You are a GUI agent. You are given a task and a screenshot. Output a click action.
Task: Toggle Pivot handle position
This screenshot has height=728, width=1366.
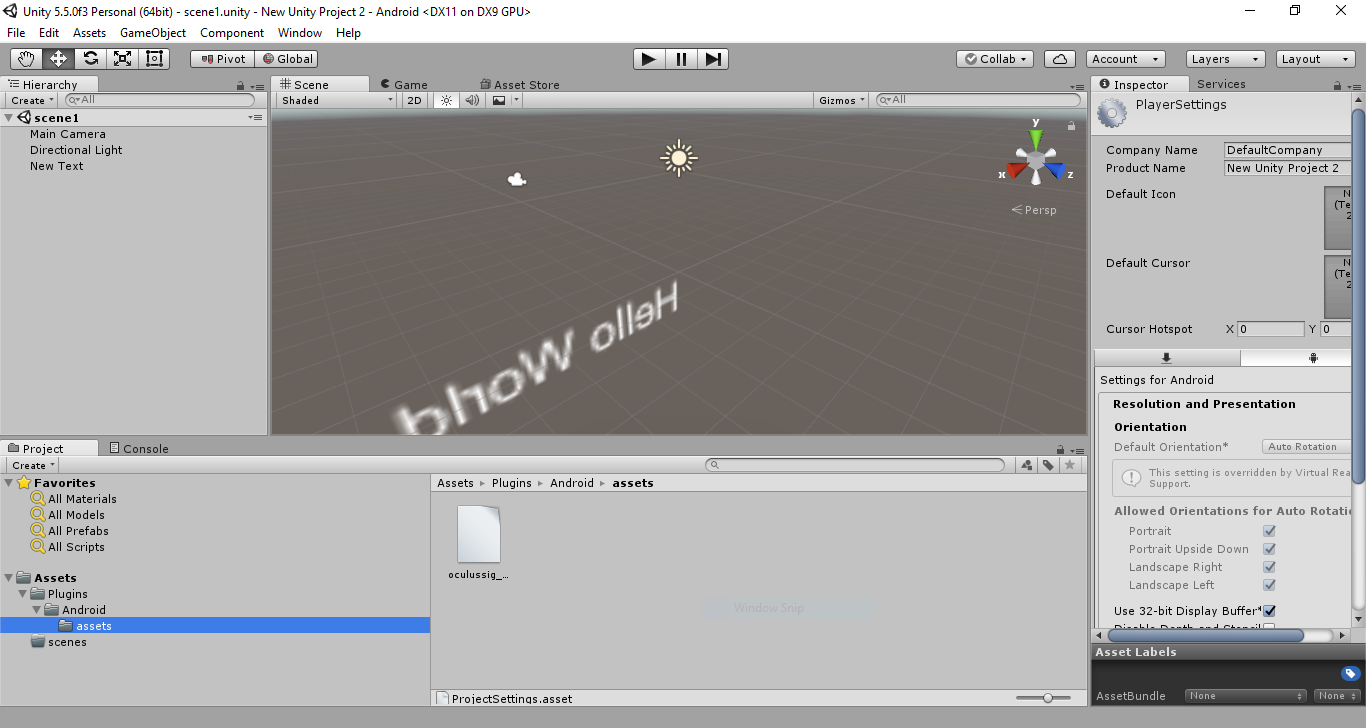point(223,59)
